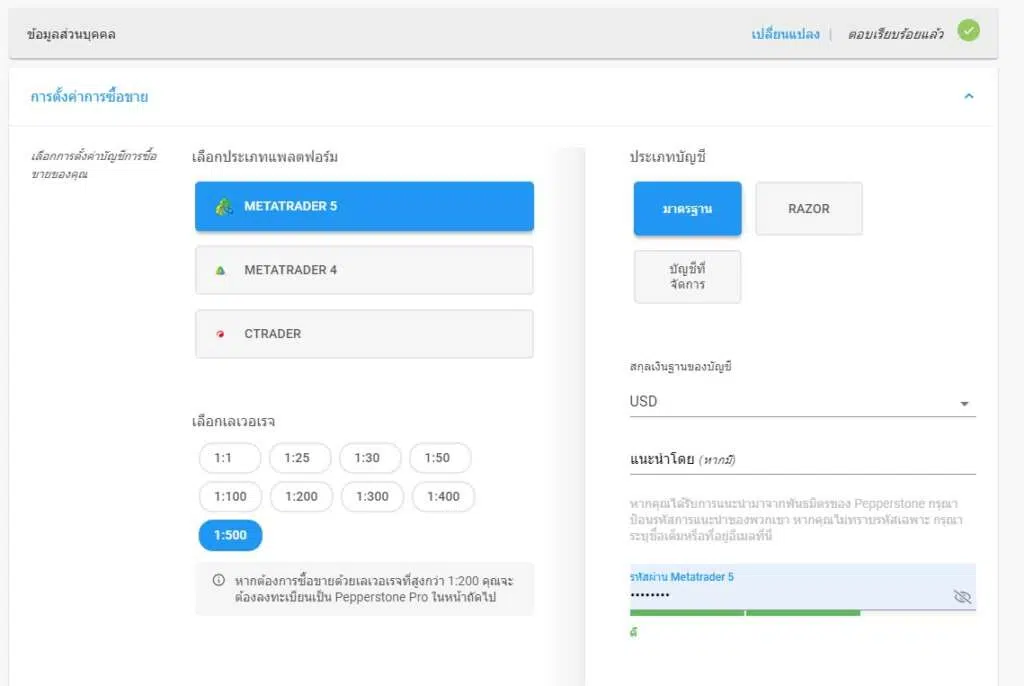
Task: Click the MetaTrader 5 logo icon
Action: [224, 207]
